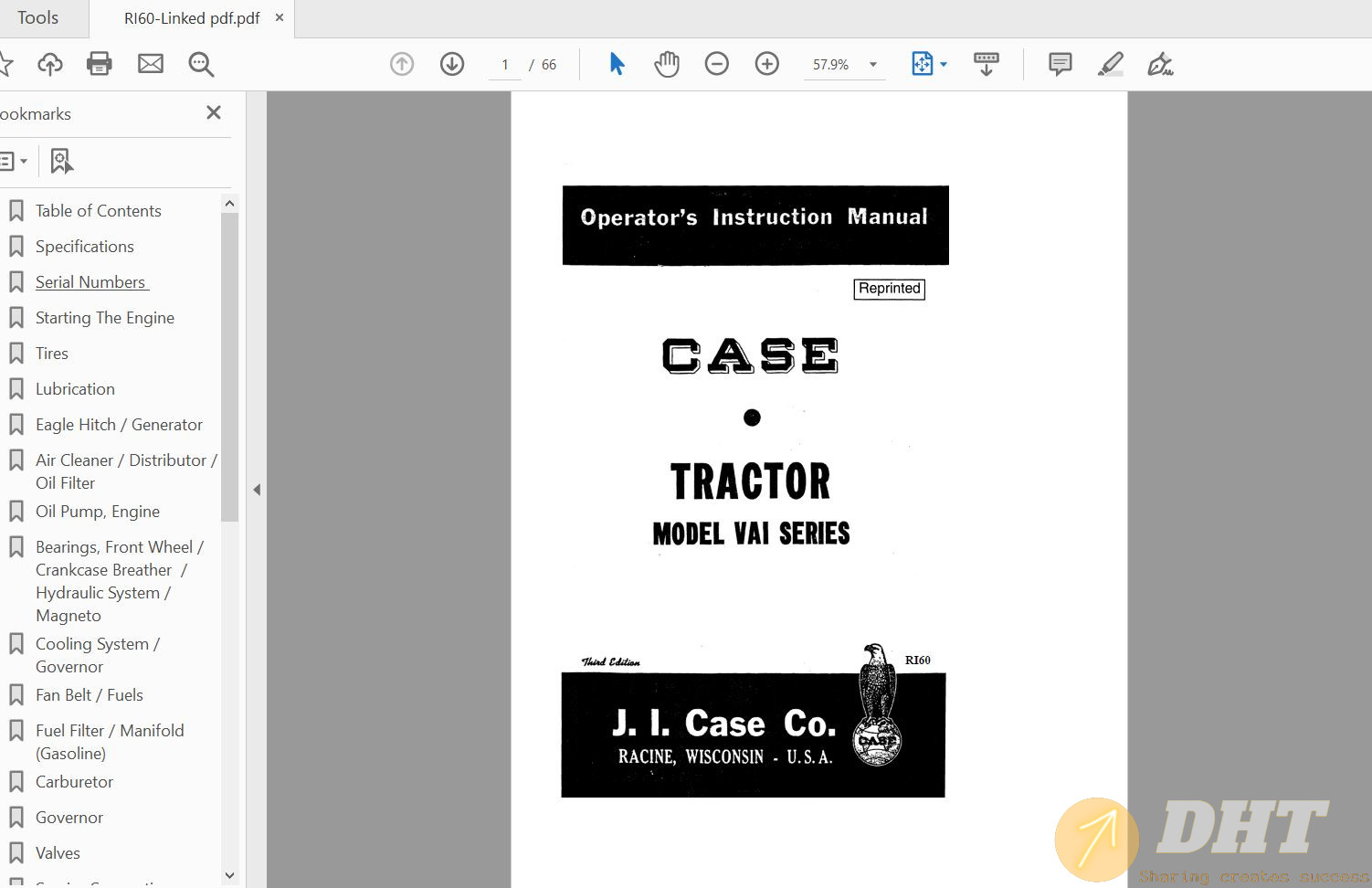This screenshot has height=888, width=1372.
Task: Click the bookmarks panel scrollbar thumb
Action: point(229,367)
